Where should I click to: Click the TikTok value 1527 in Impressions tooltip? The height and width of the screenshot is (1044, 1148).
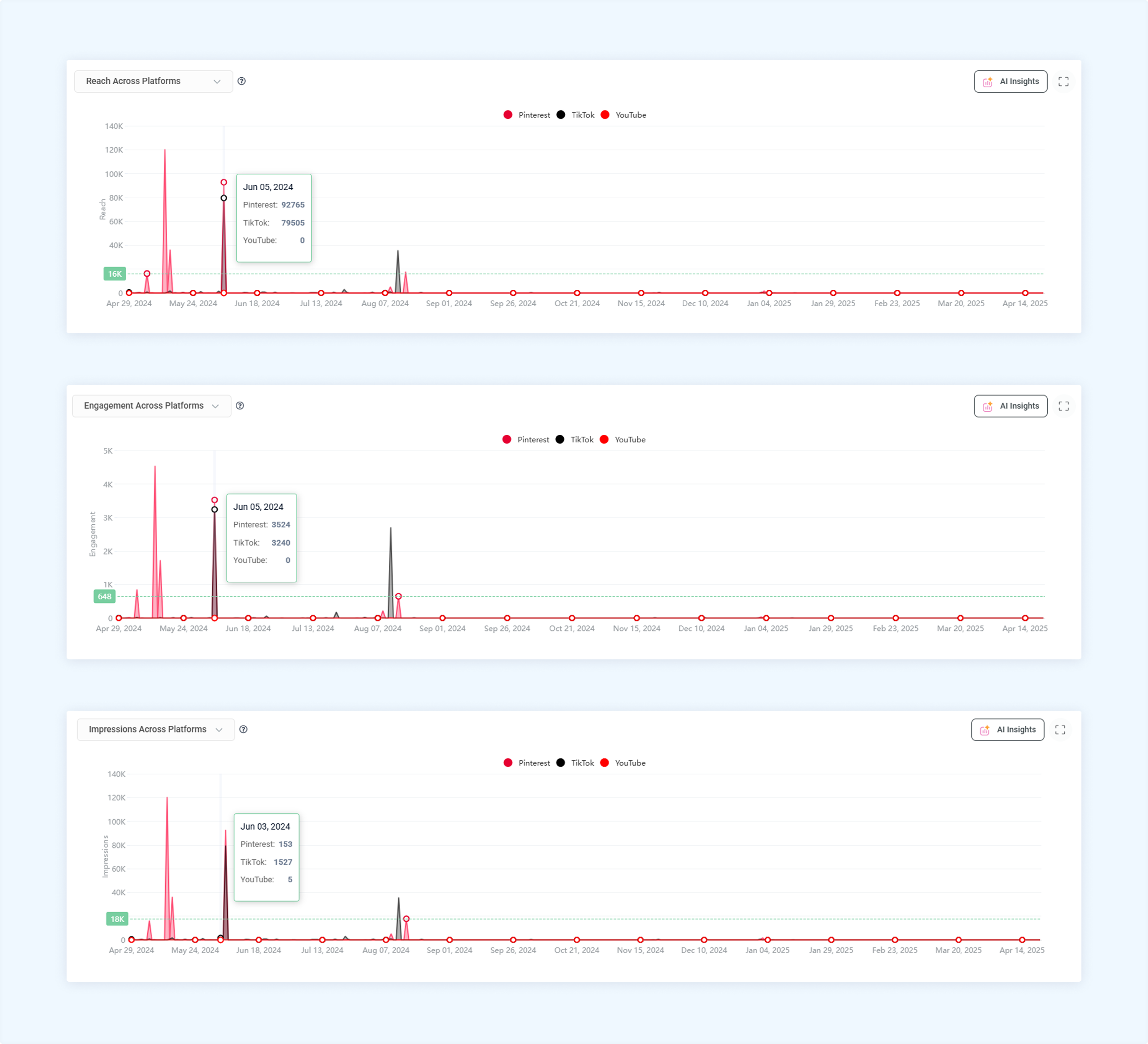283,862
